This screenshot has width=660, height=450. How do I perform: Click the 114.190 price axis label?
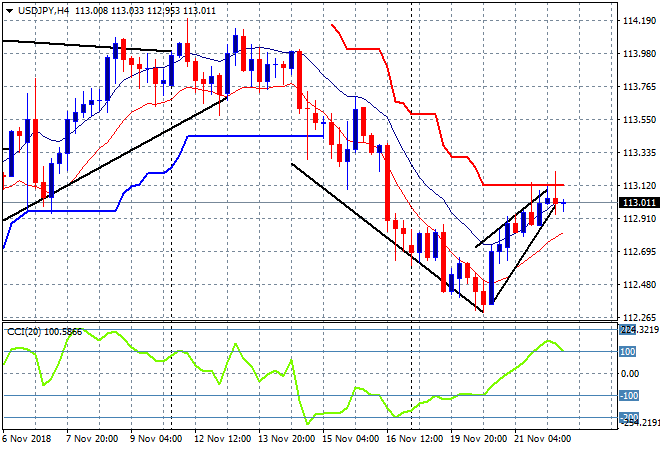click(x=639, y=21)
